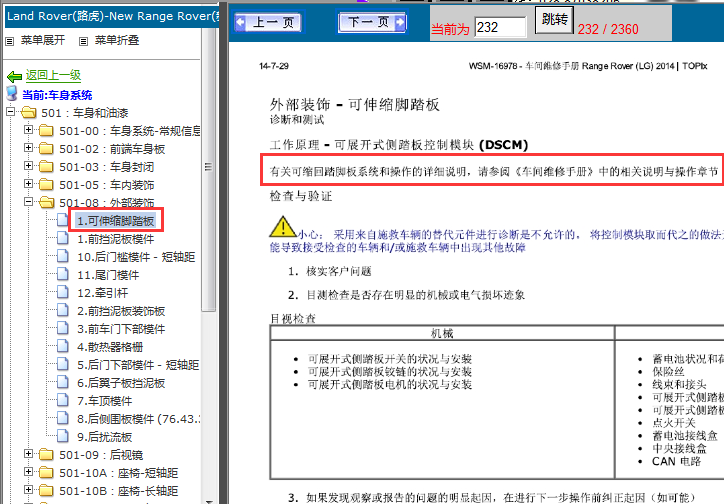Click the 当前:车身系统 computer icon

click(x=12, y=94)
